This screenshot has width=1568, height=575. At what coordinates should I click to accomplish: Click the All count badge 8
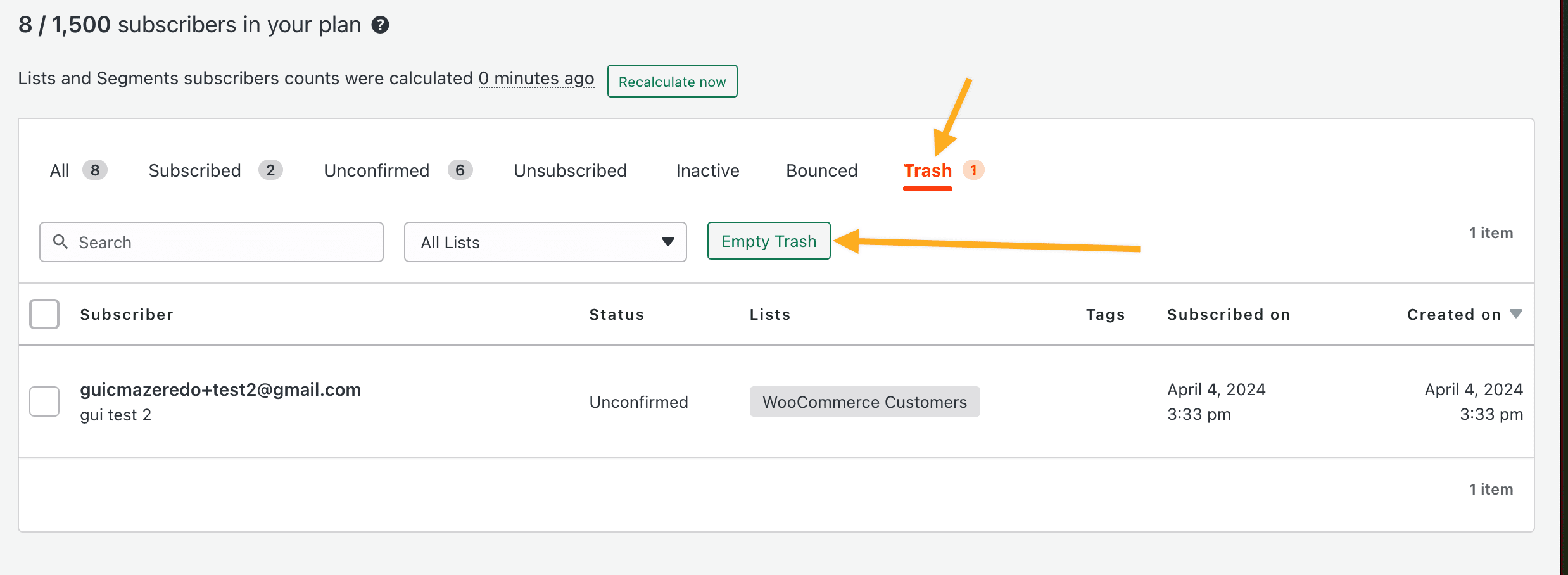coord(95,170)
